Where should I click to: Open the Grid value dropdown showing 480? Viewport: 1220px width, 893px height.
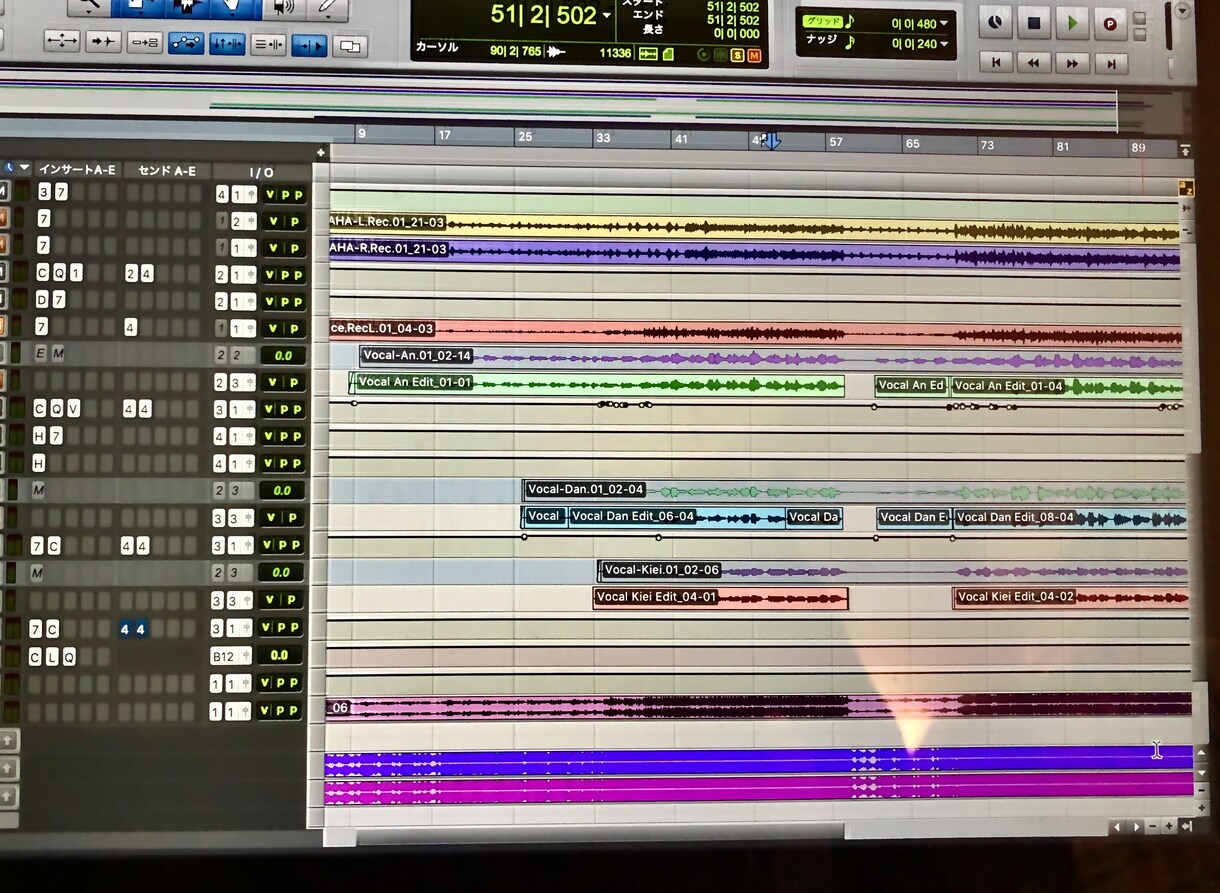(x=919, y=21)
